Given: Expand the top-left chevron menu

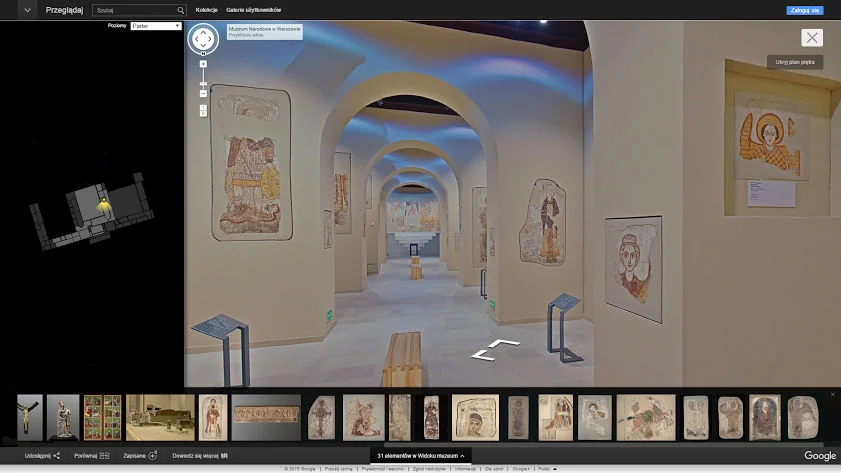Looking at the screenshot, I should [27, 10].
